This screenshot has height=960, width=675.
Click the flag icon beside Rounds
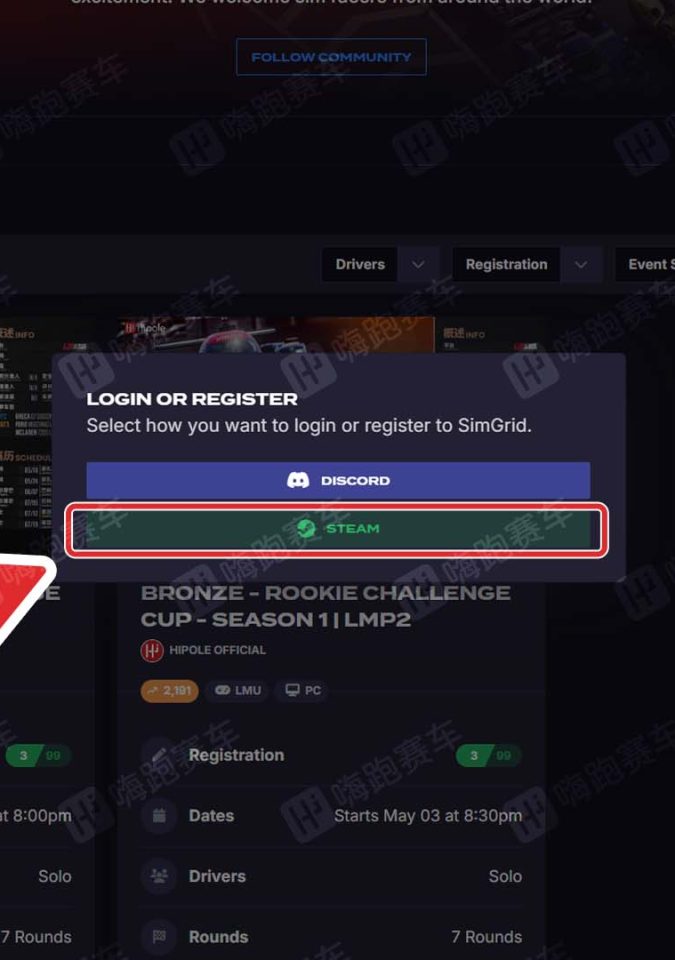pyautogui.click(x=159, y=937)
